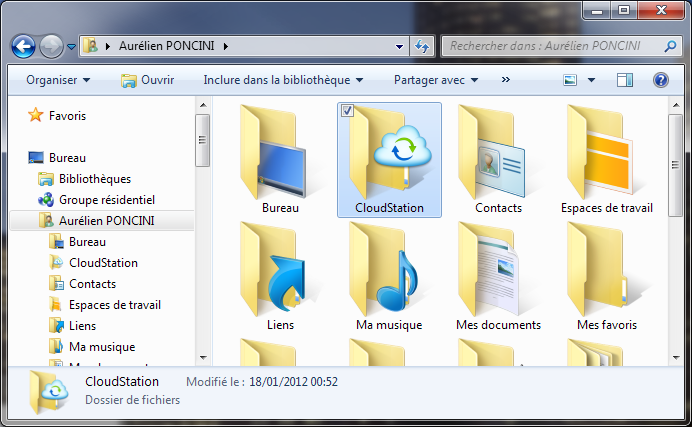692x427 pixels.
Task: Select Ma musique in navigation tree
Action: click(102, 347)
